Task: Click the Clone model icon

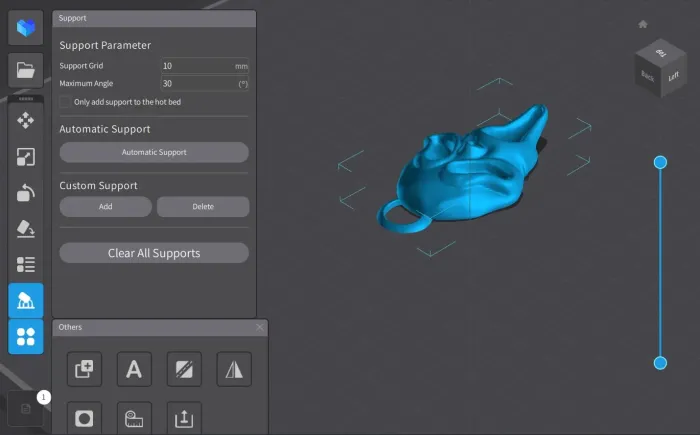Action: [84, 369]
